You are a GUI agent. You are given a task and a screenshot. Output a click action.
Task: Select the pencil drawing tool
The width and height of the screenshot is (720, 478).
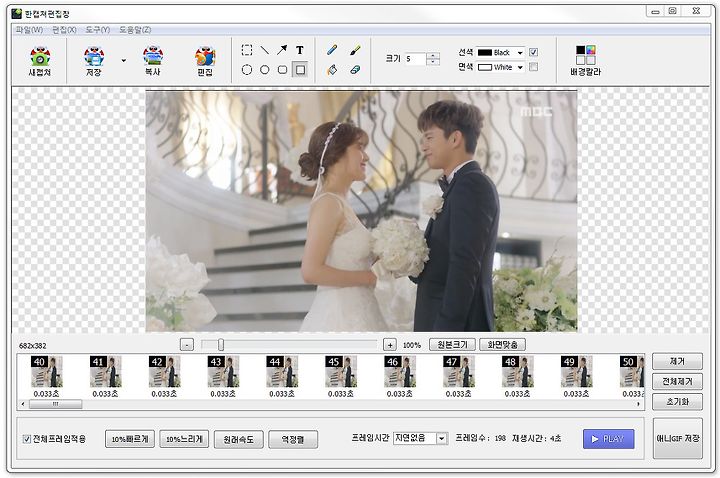(x=332, y=50)
